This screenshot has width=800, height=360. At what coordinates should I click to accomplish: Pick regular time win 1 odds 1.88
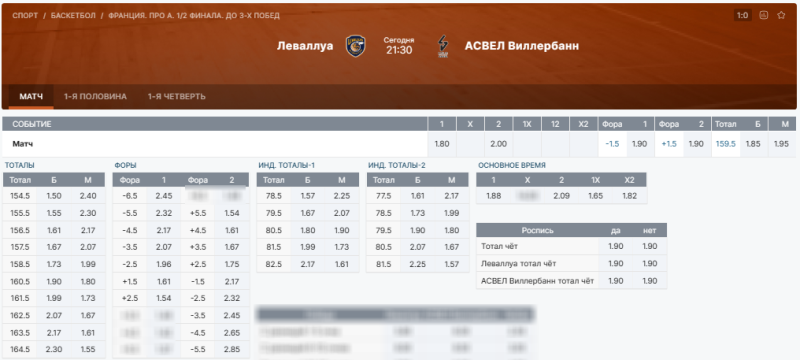tap(493, 196)
